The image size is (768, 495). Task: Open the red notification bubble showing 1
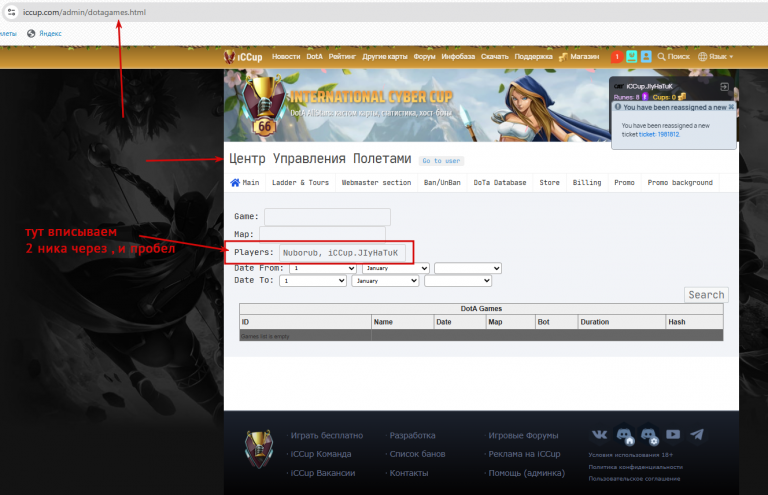(x=617, y=57)
